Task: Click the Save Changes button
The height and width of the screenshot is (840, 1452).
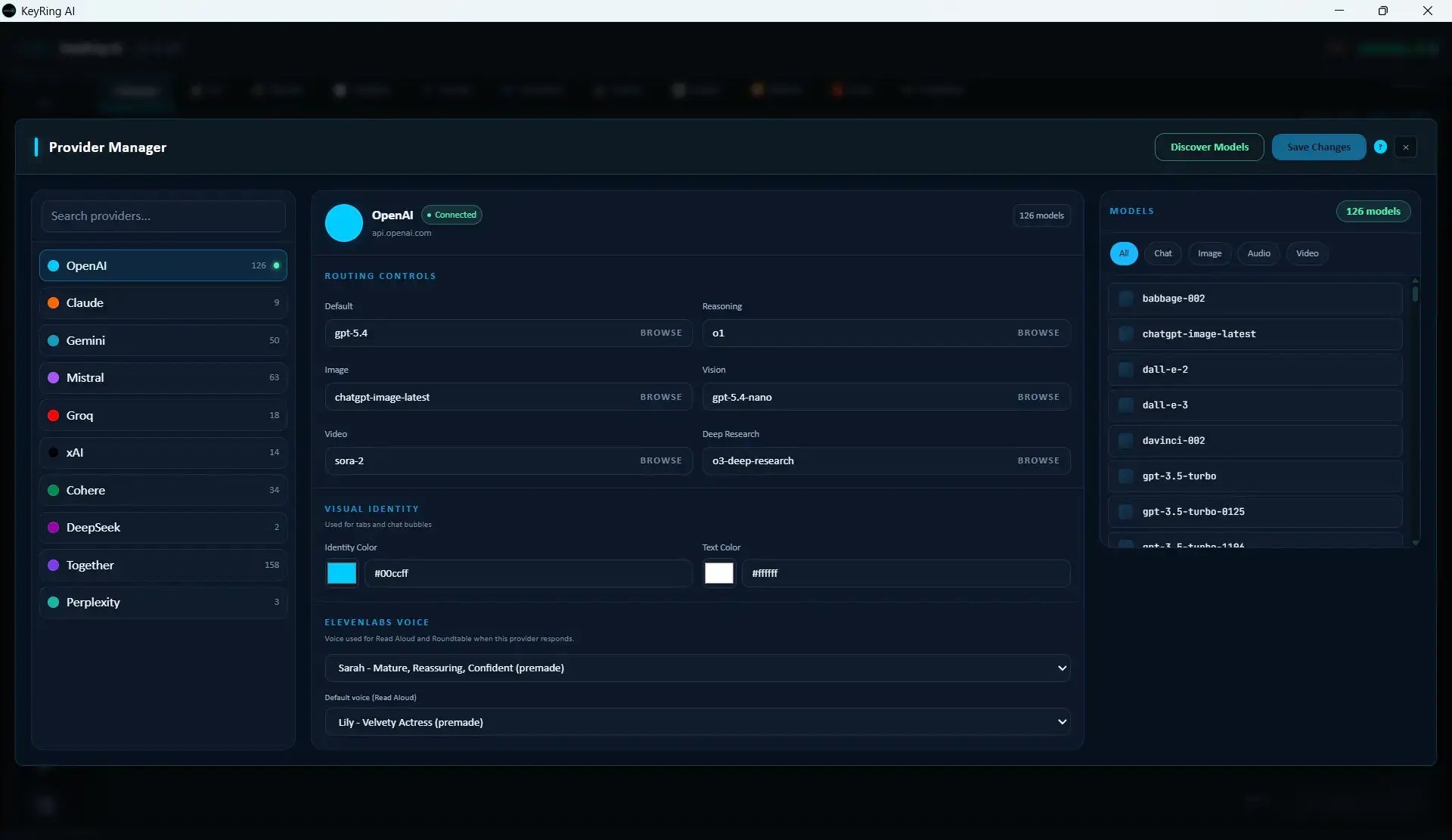Action: tap(1319, 147)
